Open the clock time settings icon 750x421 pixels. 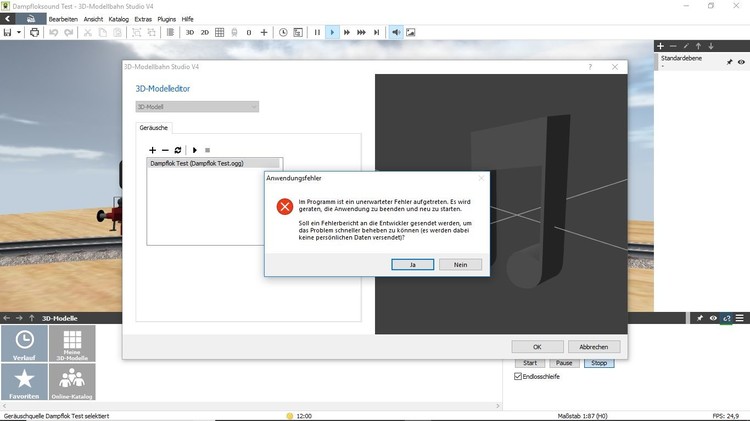[x=283, y=33]
